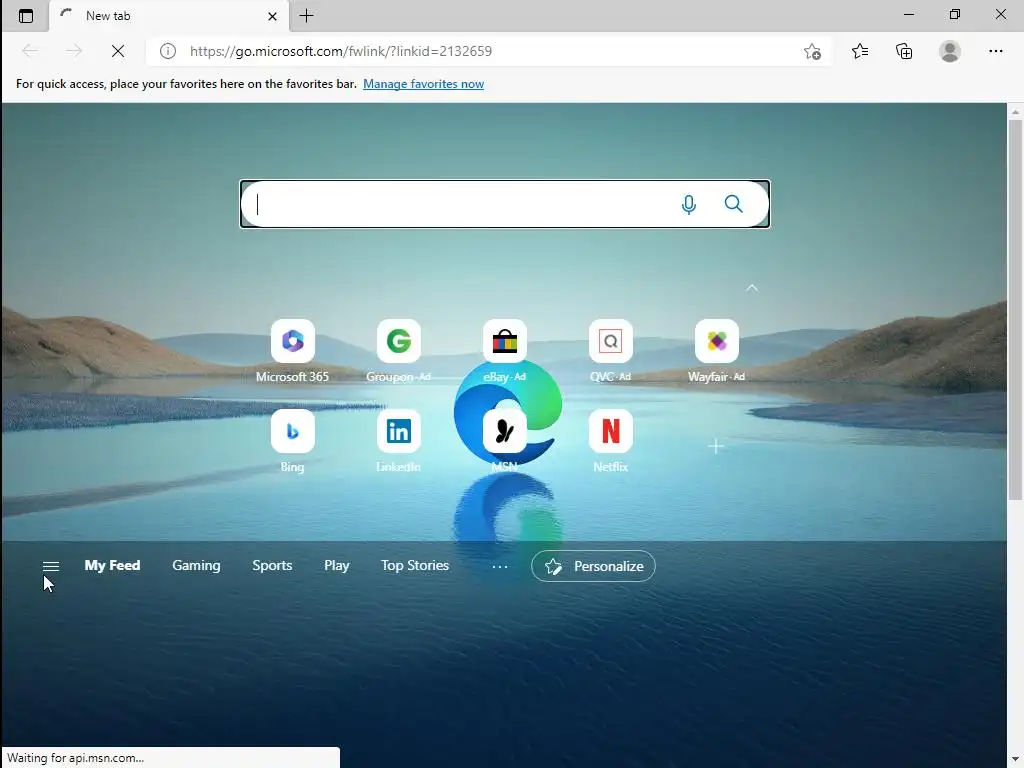Switch to the Play tab
1024x768 pixels.
click(336, 566)
